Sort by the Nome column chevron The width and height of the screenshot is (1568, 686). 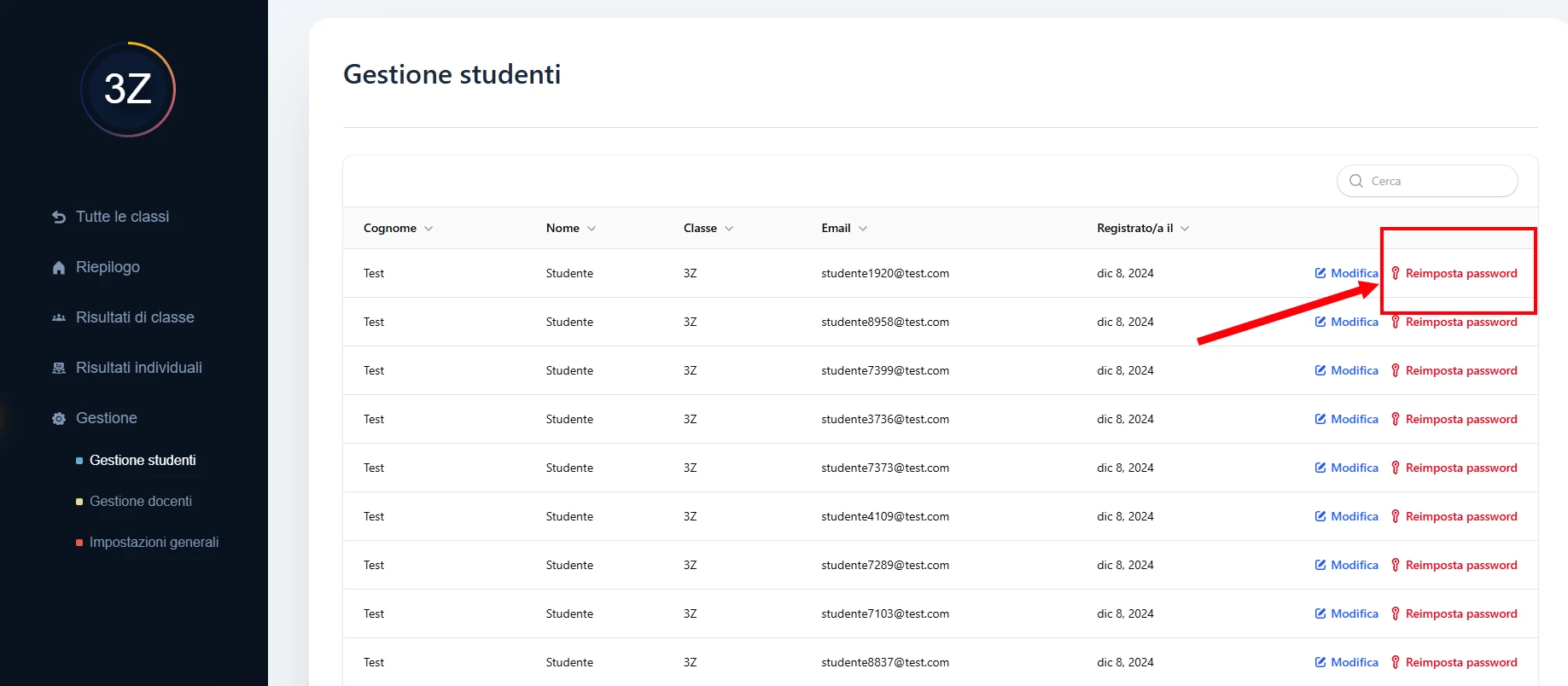(592, 228)
